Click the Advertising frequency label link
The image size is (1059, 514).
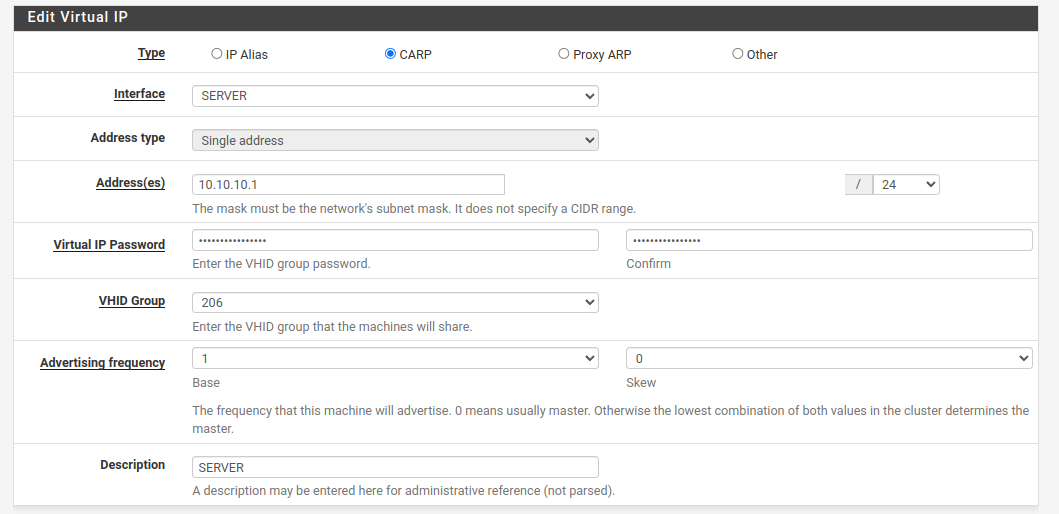[x=103, y=363]
